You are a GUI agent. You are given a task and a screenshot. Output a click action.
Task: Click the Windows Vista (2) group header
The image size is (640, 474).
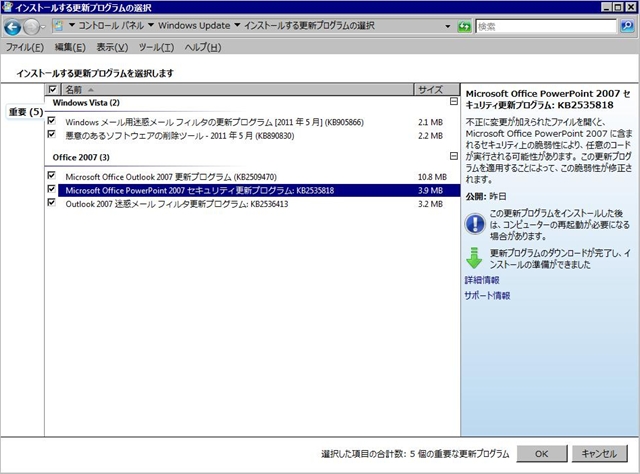point(86,102)
